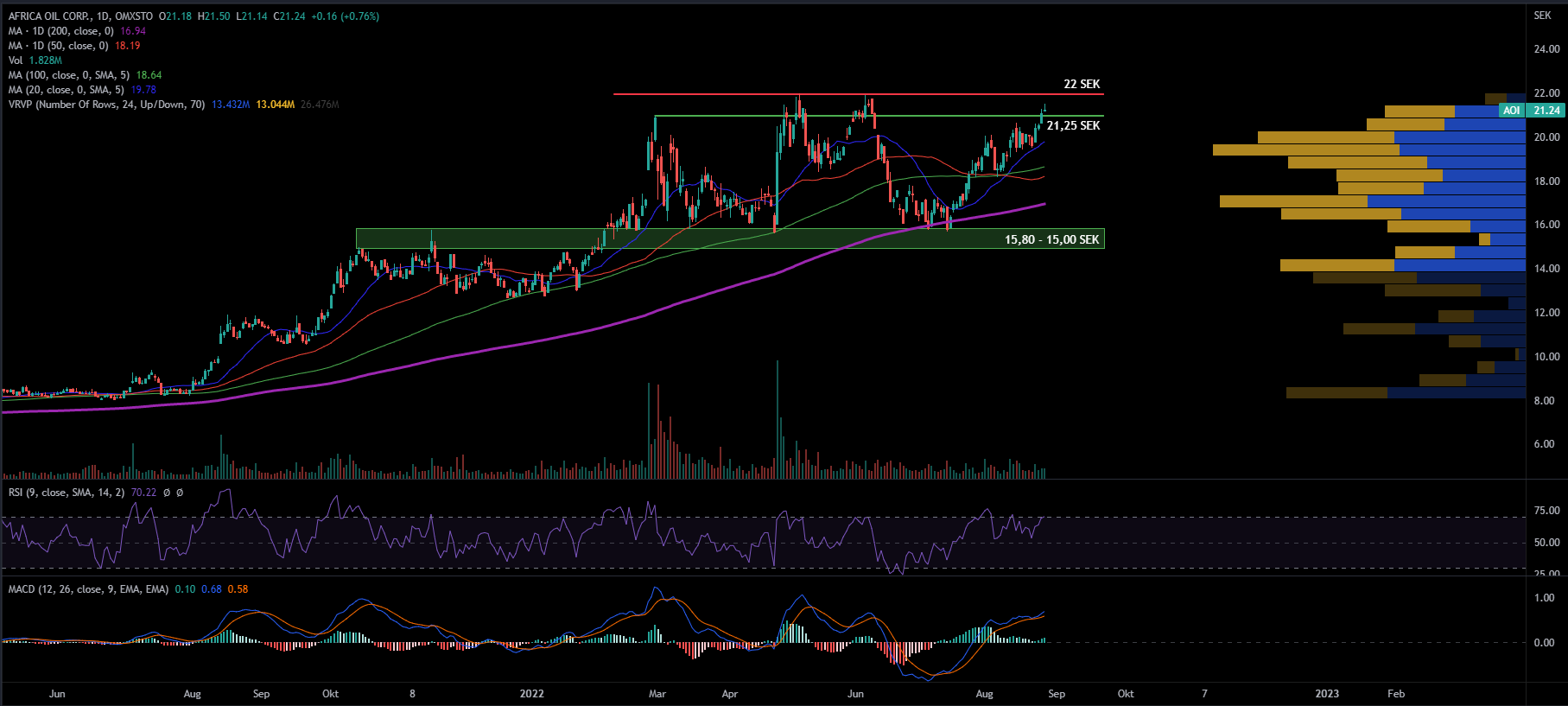Viewport: 1568px width, 706px height.
Task: Select the "15,80 - 15,00 SEK" zone label
Action: point(1051,239)
